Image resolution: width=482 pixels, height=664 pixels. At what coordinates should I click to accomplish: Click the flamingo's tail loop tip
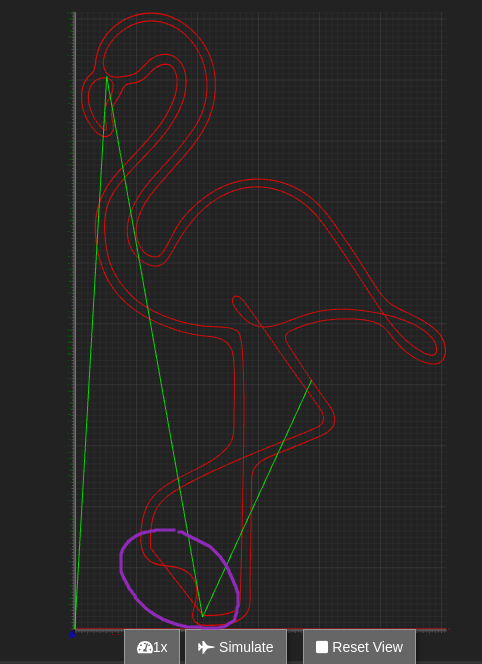[440, 352]
